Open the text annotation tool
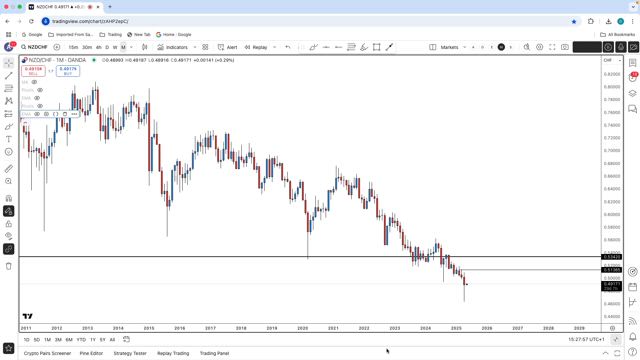 9,139
